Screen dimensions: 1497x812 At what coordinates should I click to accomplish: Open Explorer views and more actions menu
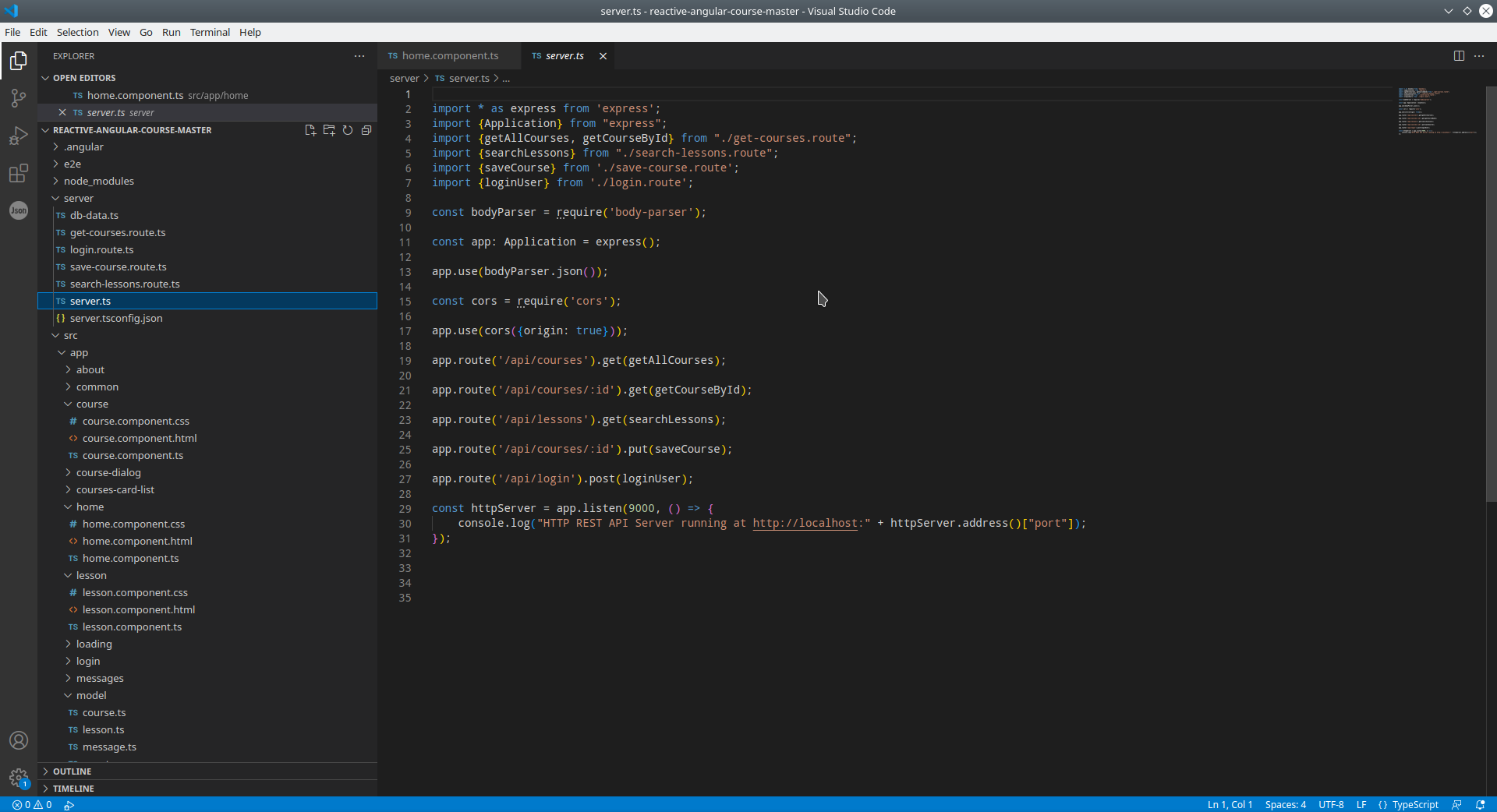point(359,56)
